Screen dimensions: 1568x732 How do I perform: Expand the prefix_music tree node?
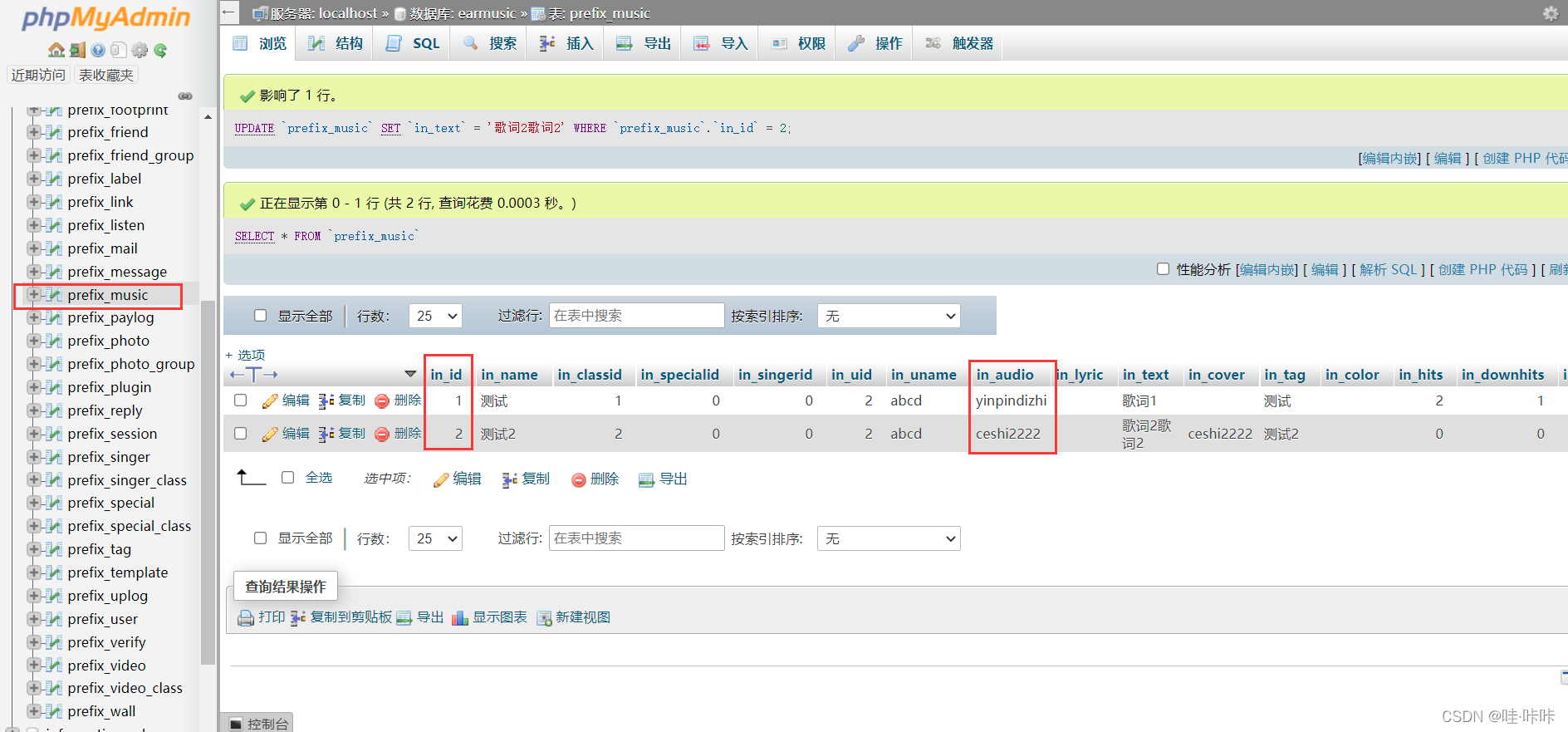34,294
